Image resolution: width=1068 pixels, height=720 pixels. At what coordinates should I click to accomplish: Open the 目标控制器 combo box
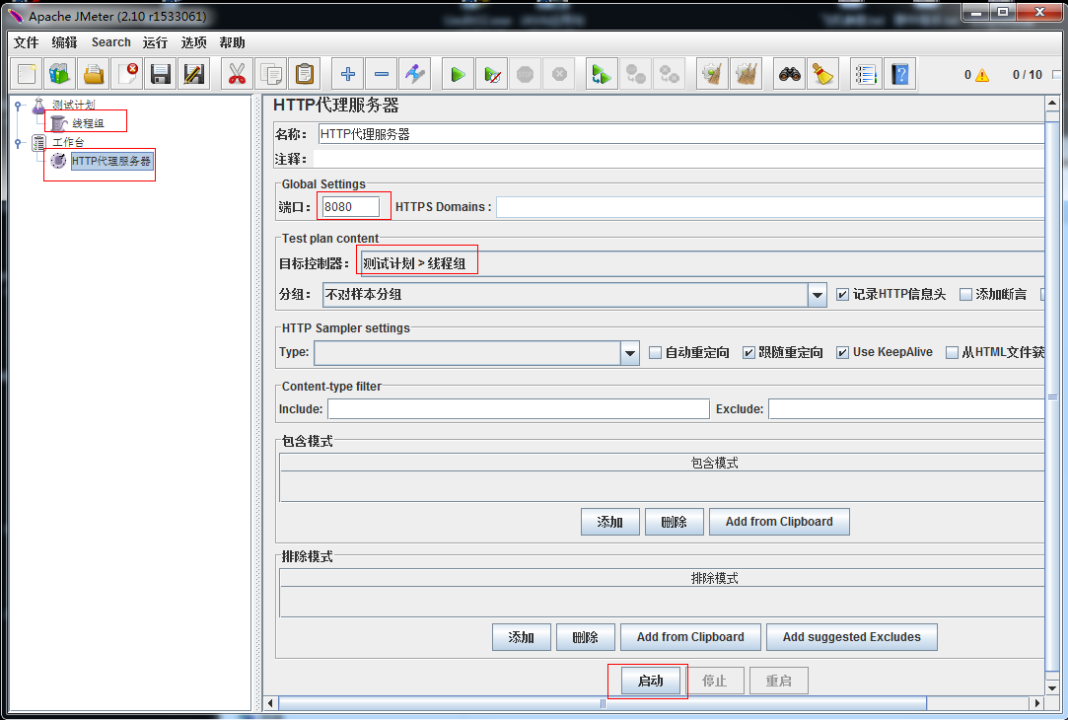[x=701, y=263]
